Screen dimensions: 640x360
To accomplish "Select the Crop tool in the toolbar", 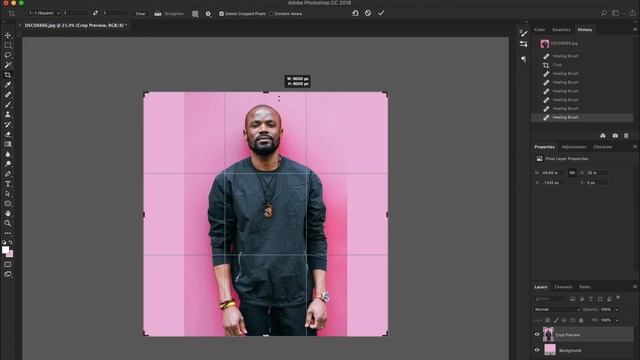I will [8, 75].
